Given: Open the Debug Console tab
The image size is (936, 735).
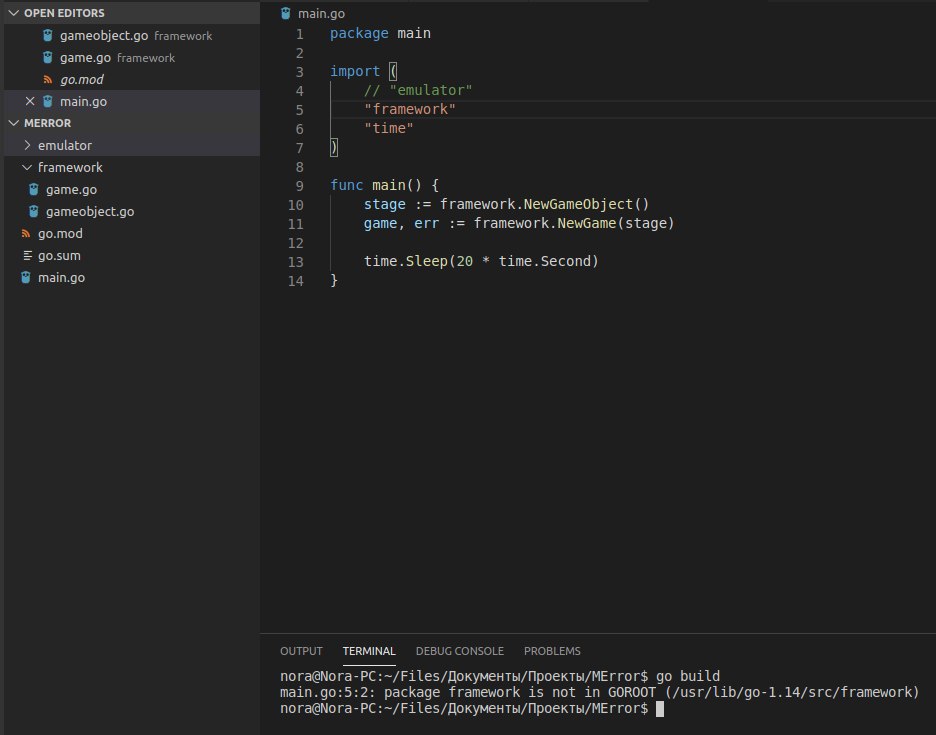Looking at the screenshot, I should click(459, 651).
